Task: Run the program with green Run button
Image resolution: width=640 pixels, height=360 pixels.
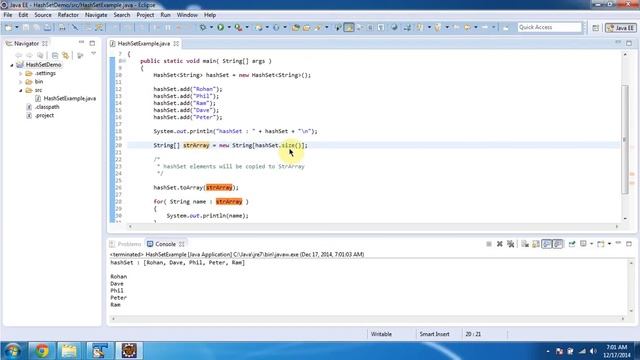Action: [220, 27]
